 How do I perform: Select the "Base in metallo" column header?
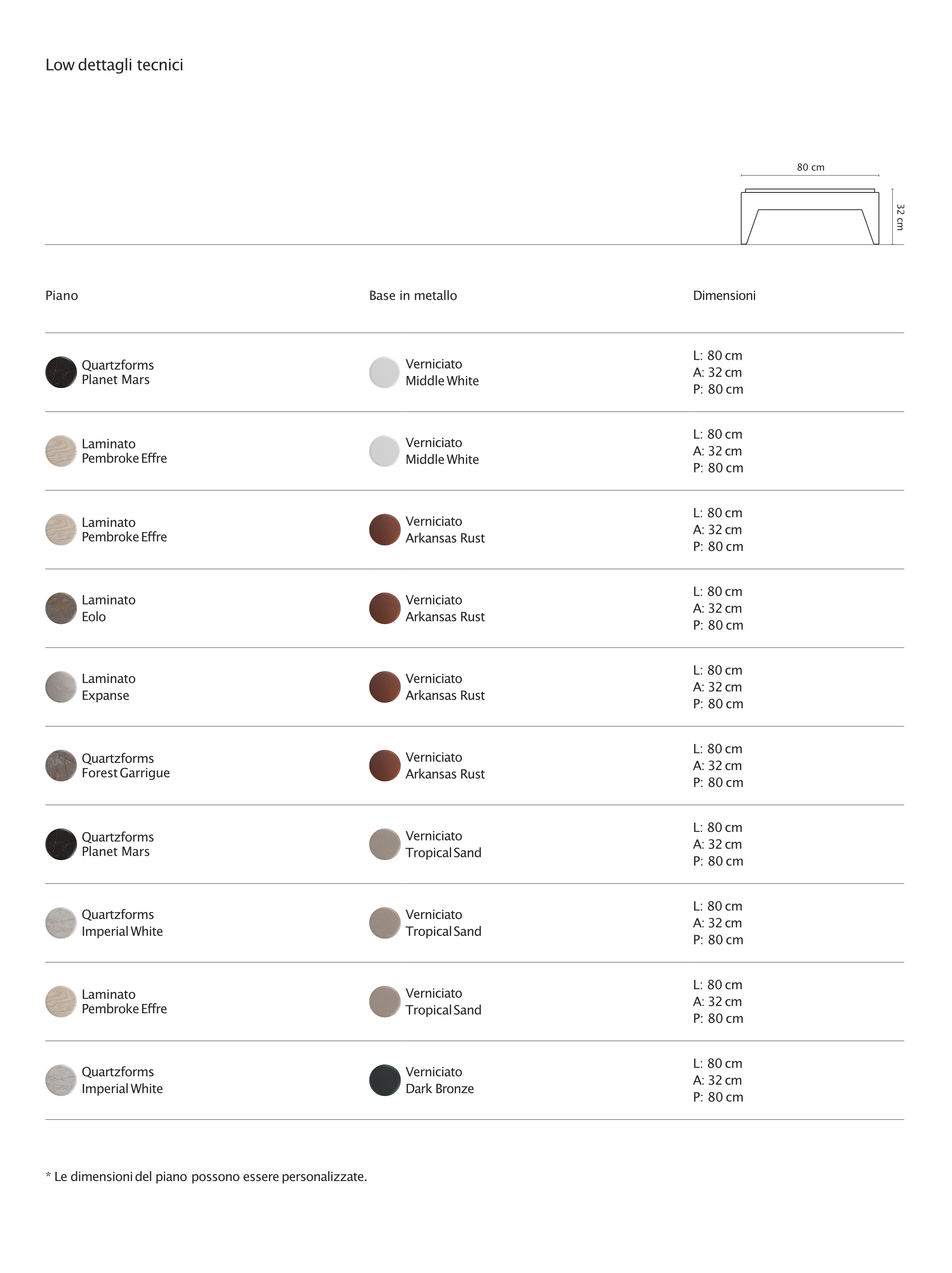pos(413,296)
